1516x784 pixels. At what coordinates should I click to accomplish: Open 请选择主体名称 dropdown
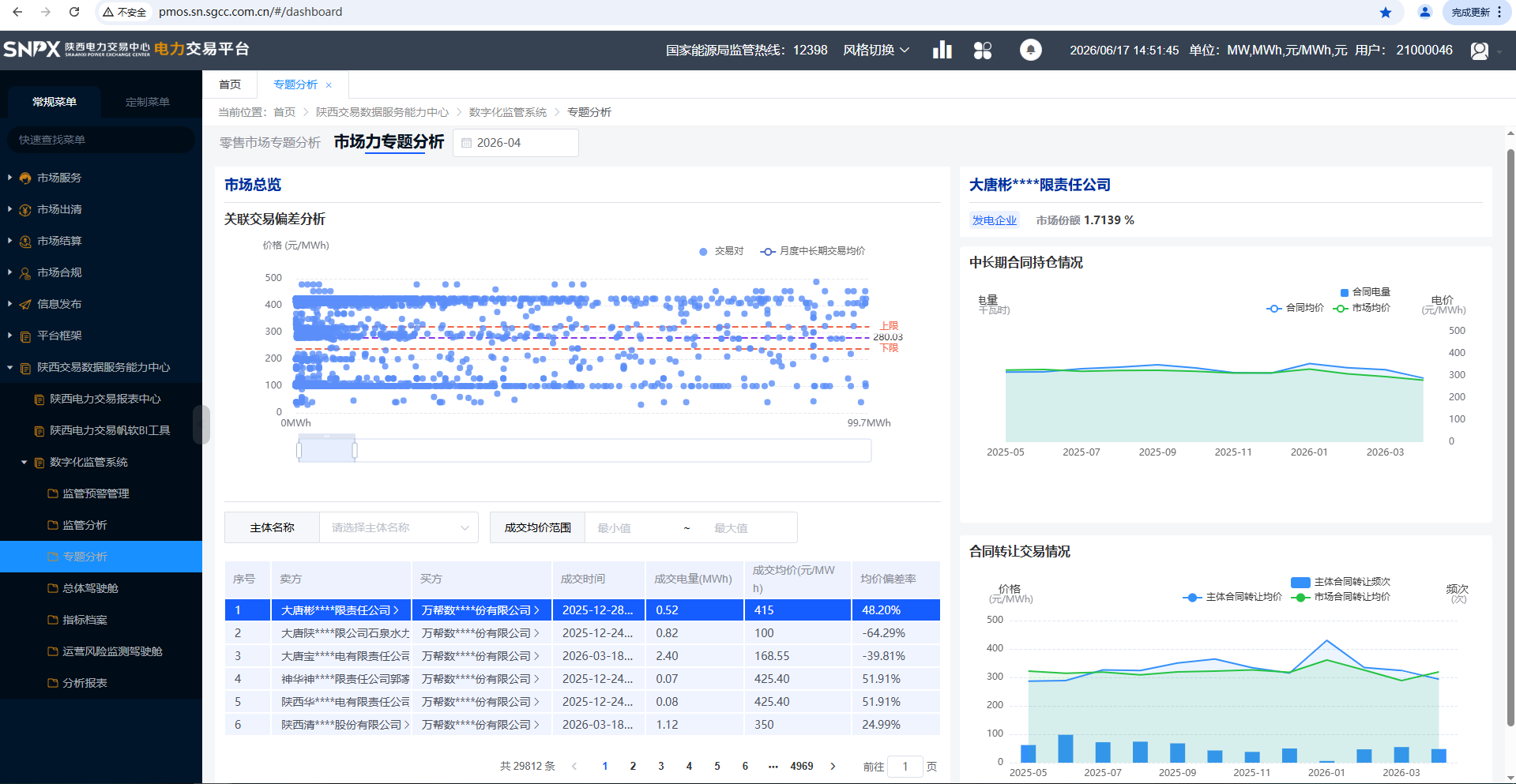point(399,527)
